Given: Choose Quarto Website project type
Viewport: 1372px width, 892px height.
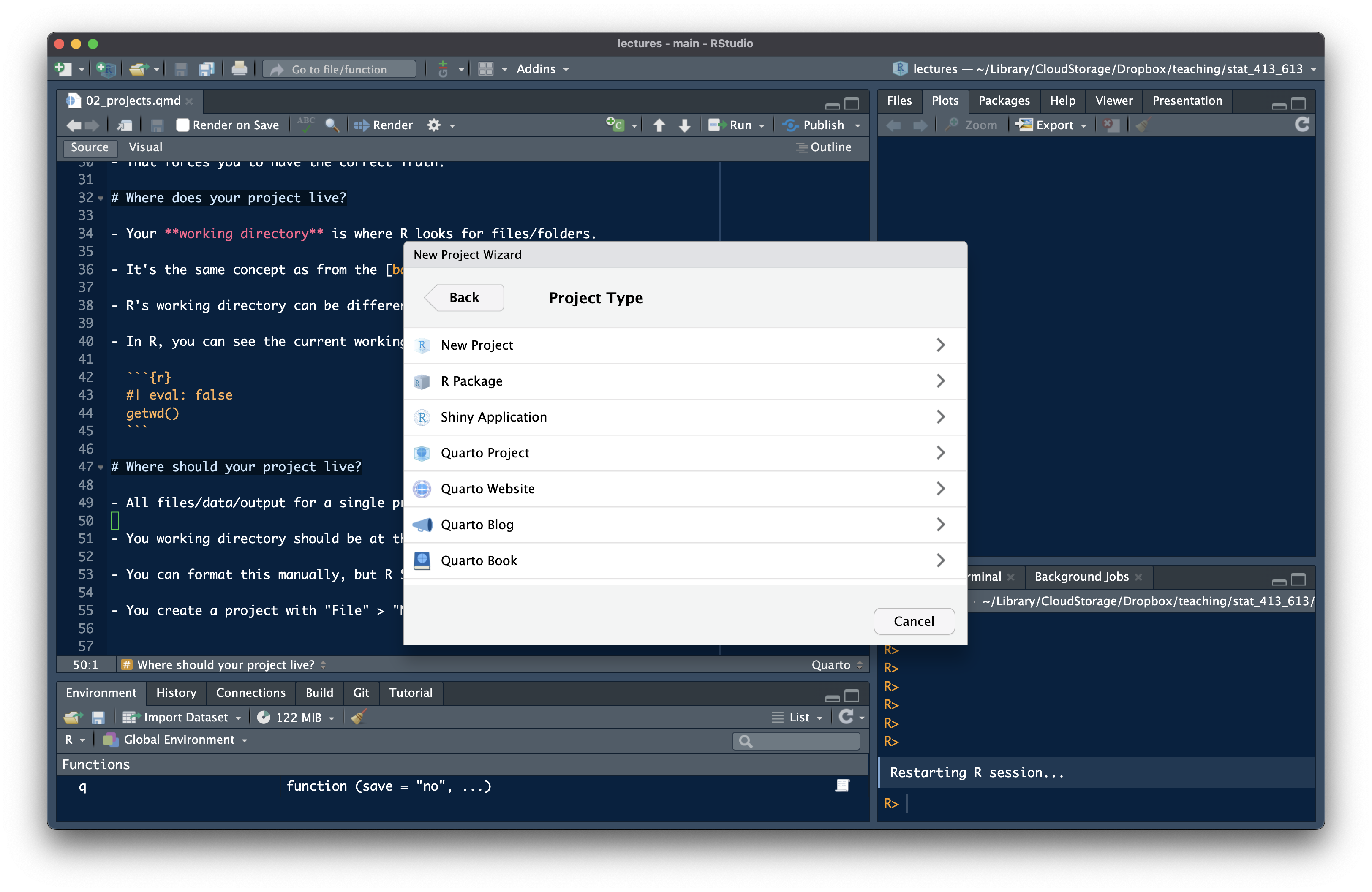Looking at the screenshot, I should [685, 489].
